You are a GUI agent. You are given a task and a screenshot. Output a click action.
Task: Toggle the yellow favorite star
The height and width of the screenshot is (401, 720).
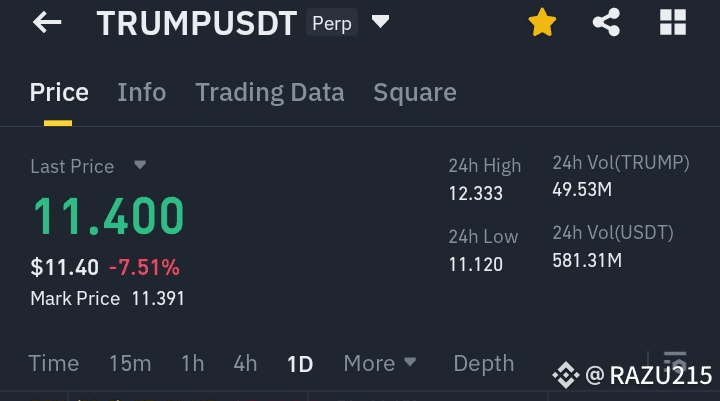(x=542, y=22)
